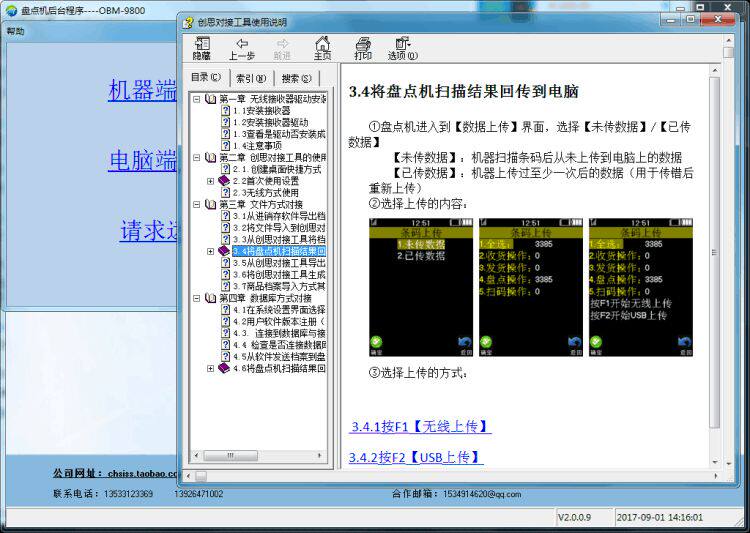Click the phone number 13533123369
Screen dimensions: 750x533
pos(128,493)
